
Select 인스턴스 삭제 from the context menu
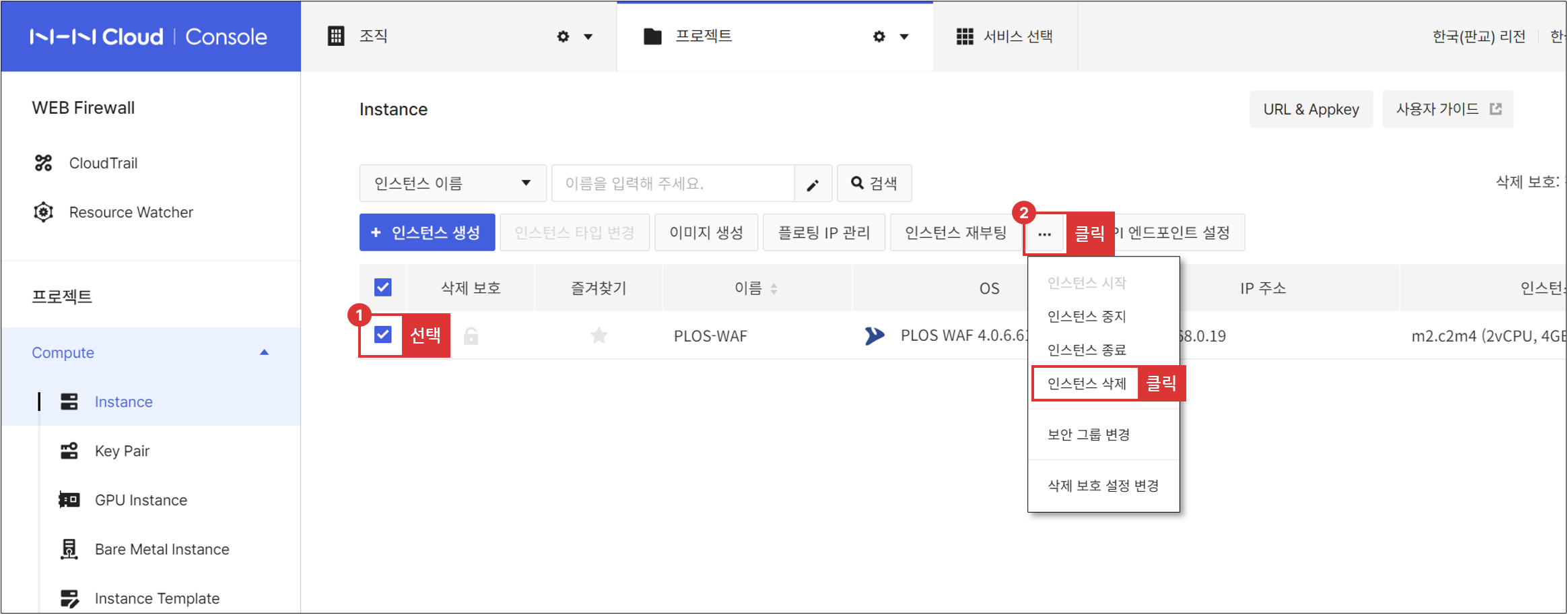[1085, 383]
